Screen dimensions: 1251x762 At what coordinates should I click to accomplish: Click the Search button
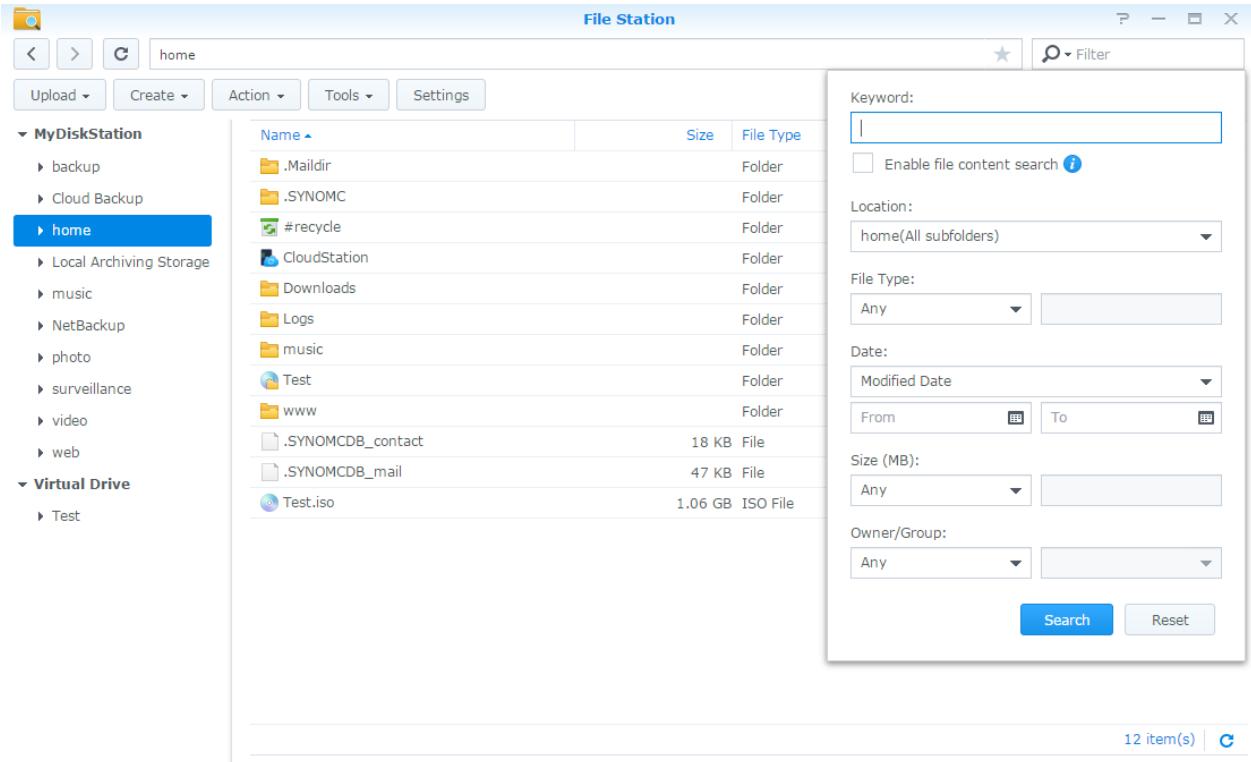click(1066, 620)
